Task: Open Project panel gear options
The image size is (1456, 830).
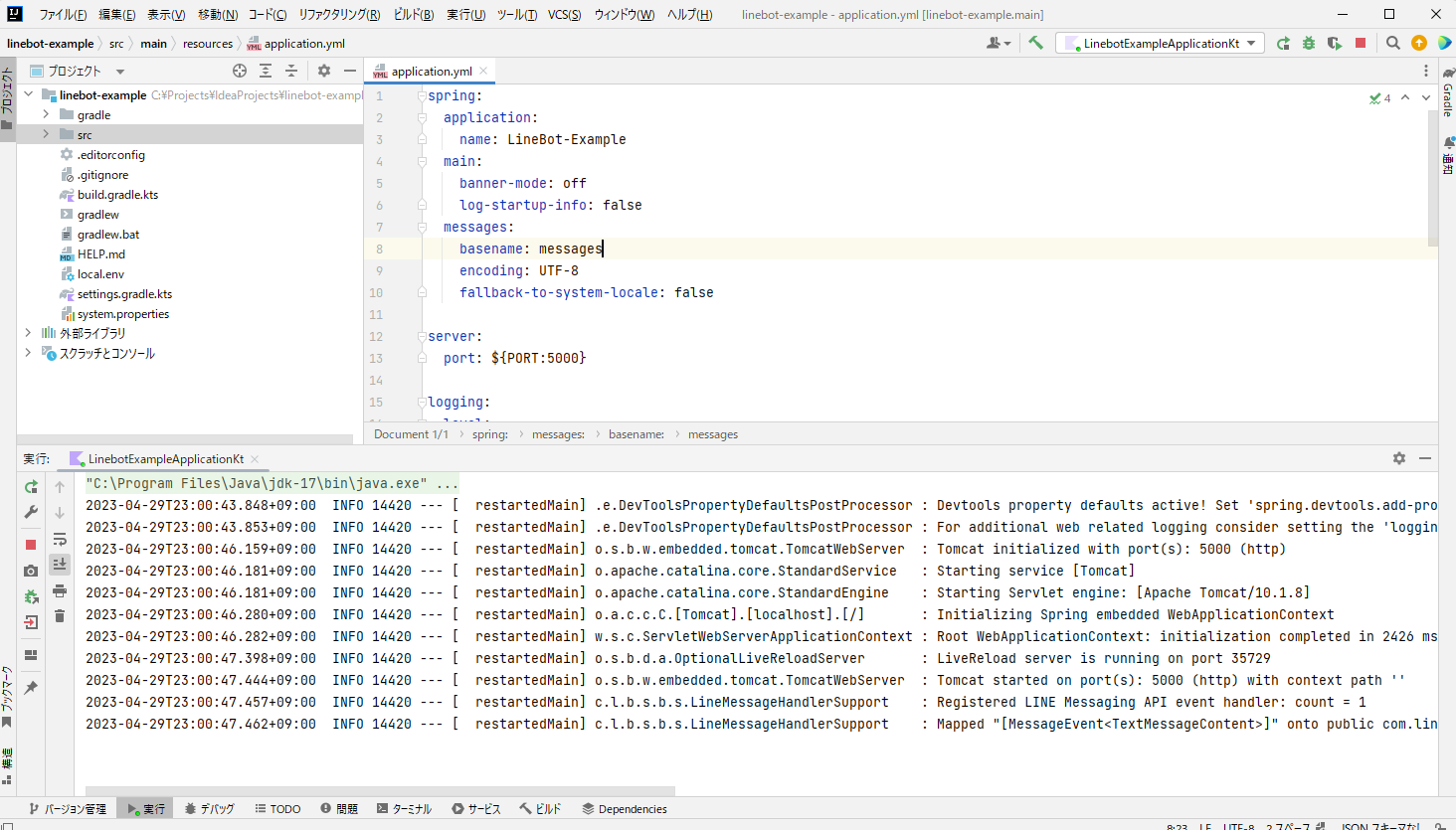Action: 324,71
